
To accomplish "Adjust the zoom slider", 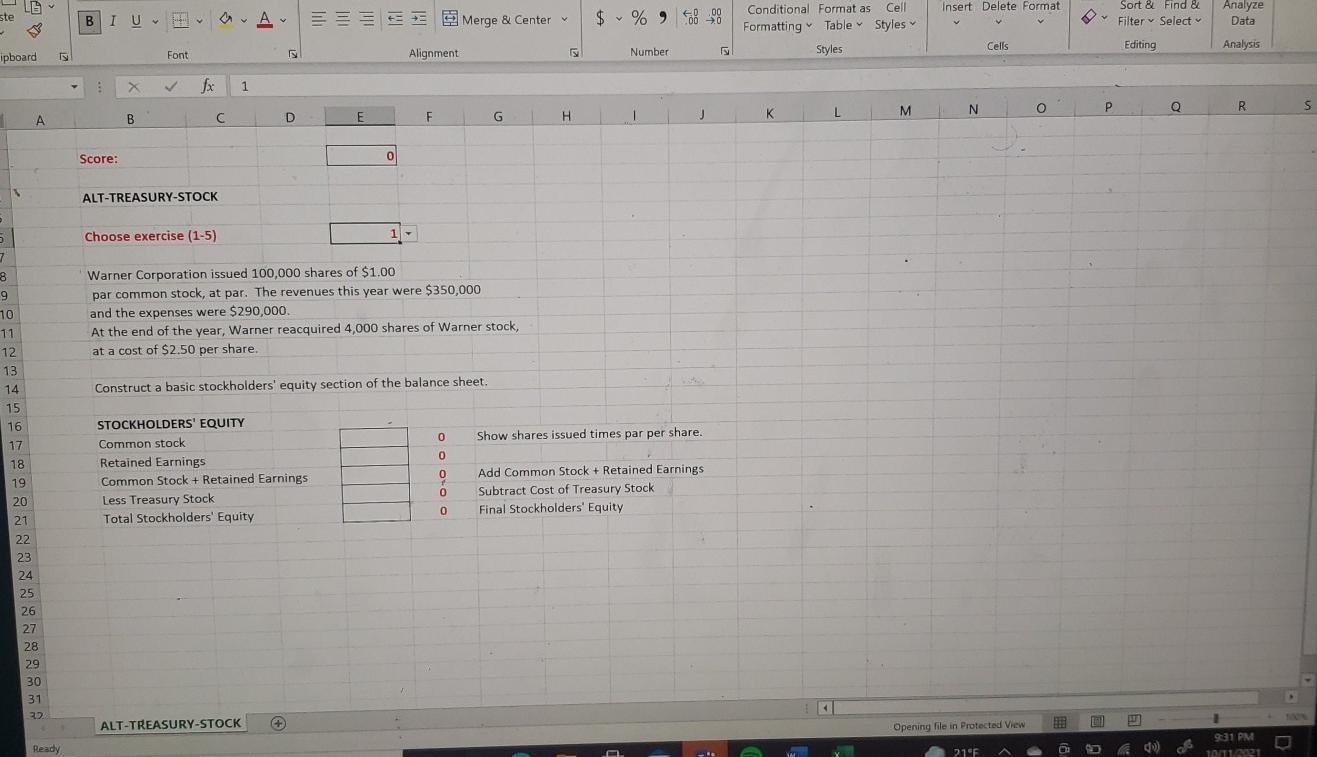I will click(1217, 718).
